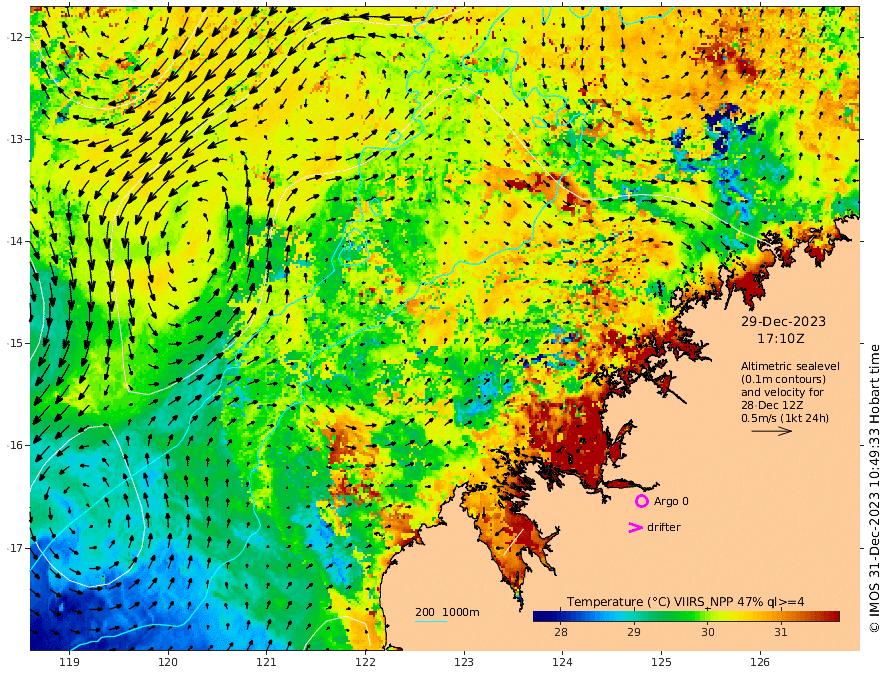Click the 'and velocity for' caption line
The width and height of the screenshot is (880, 680).
tap(782, 392)
